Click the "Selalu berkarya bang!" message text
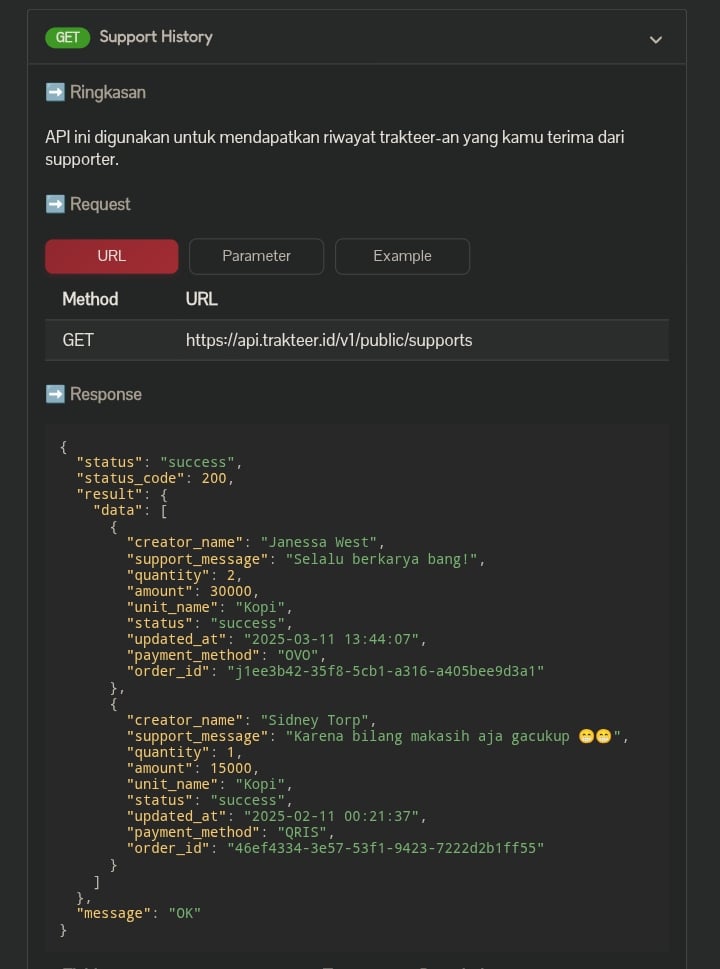This screenshot has height=969, width=720. point(384,559)
